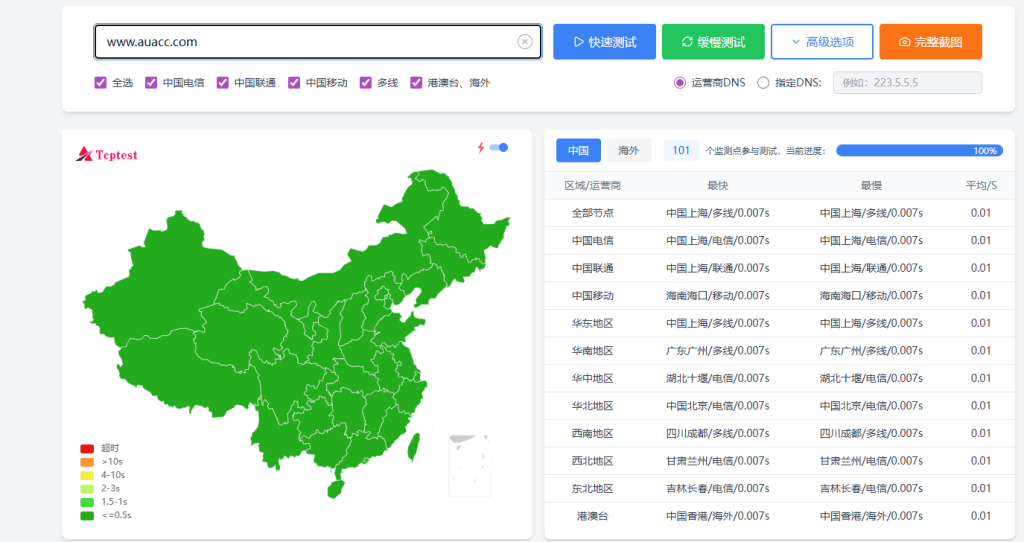This screenshot has width=1024, height=542.
Task: Click the 101 monitoring points count
Action: coord(681,150)
